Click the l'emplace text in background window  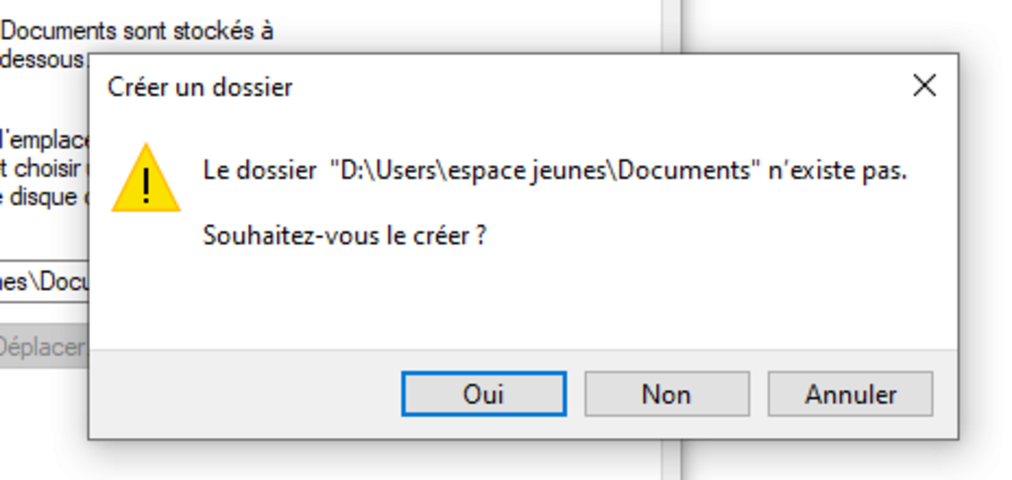[44, 139]
